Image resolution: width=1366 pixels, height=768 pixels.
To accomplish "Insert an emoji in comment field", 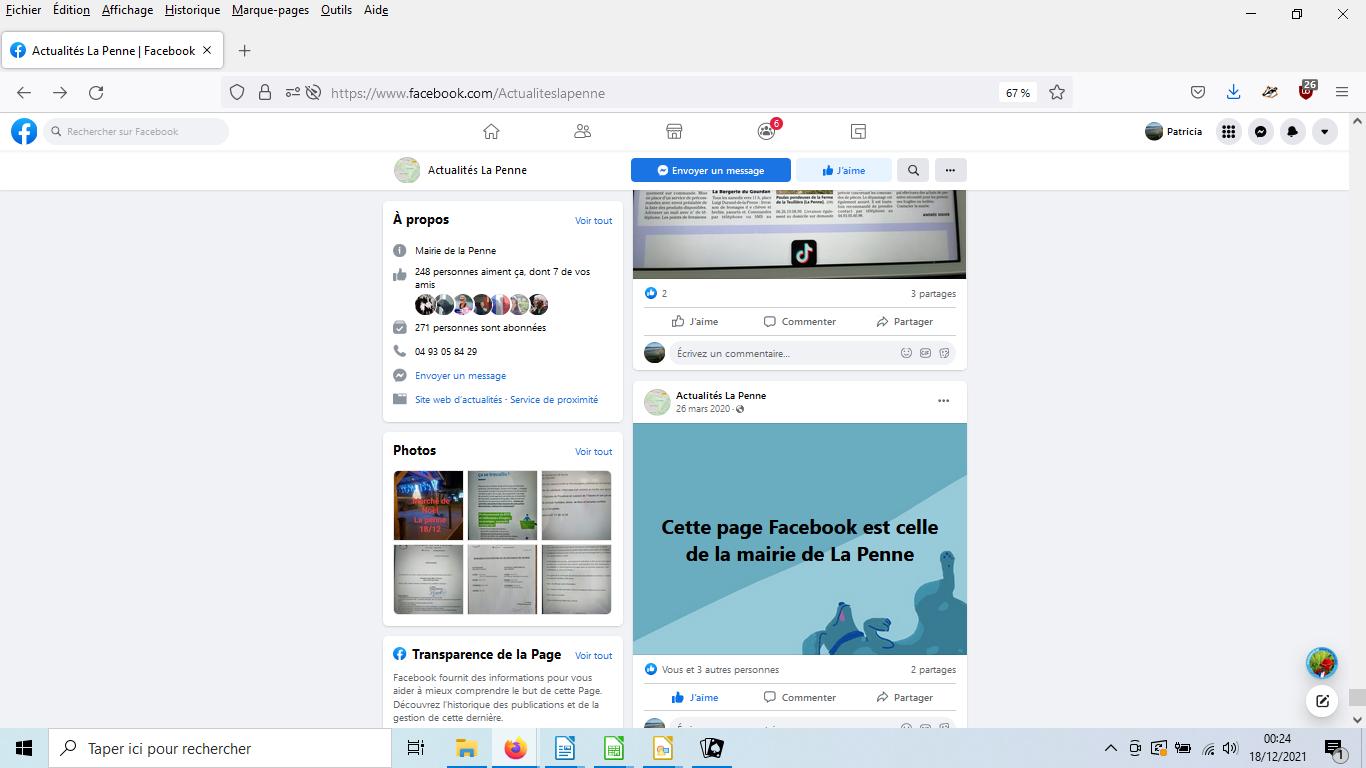I will (907, 353).
